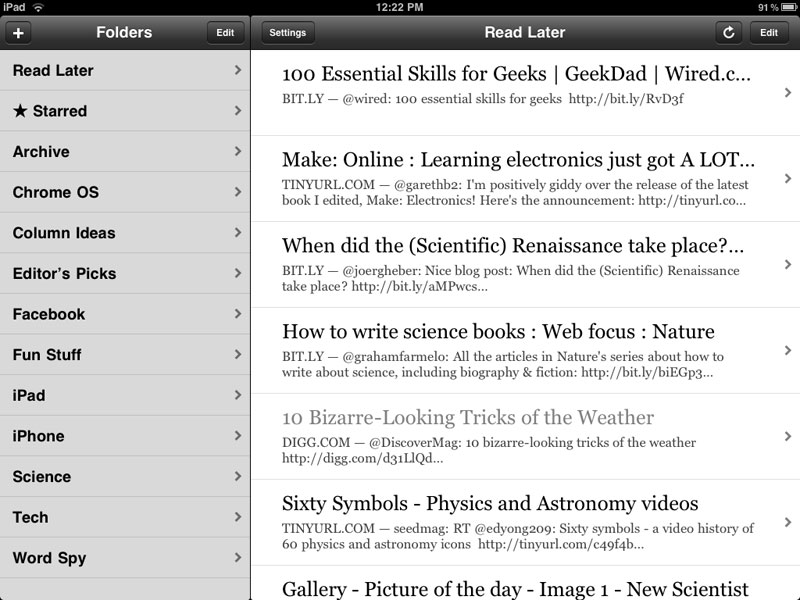Tap the battery icon in status bar

coord(788,7)
